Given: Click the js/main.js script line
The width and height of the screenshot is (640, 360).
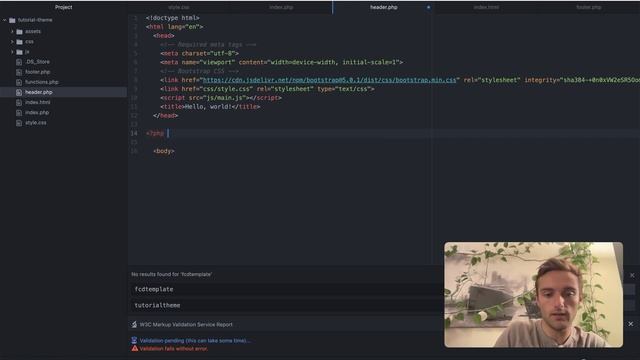Looking at the screenshot, I should 221,98.
